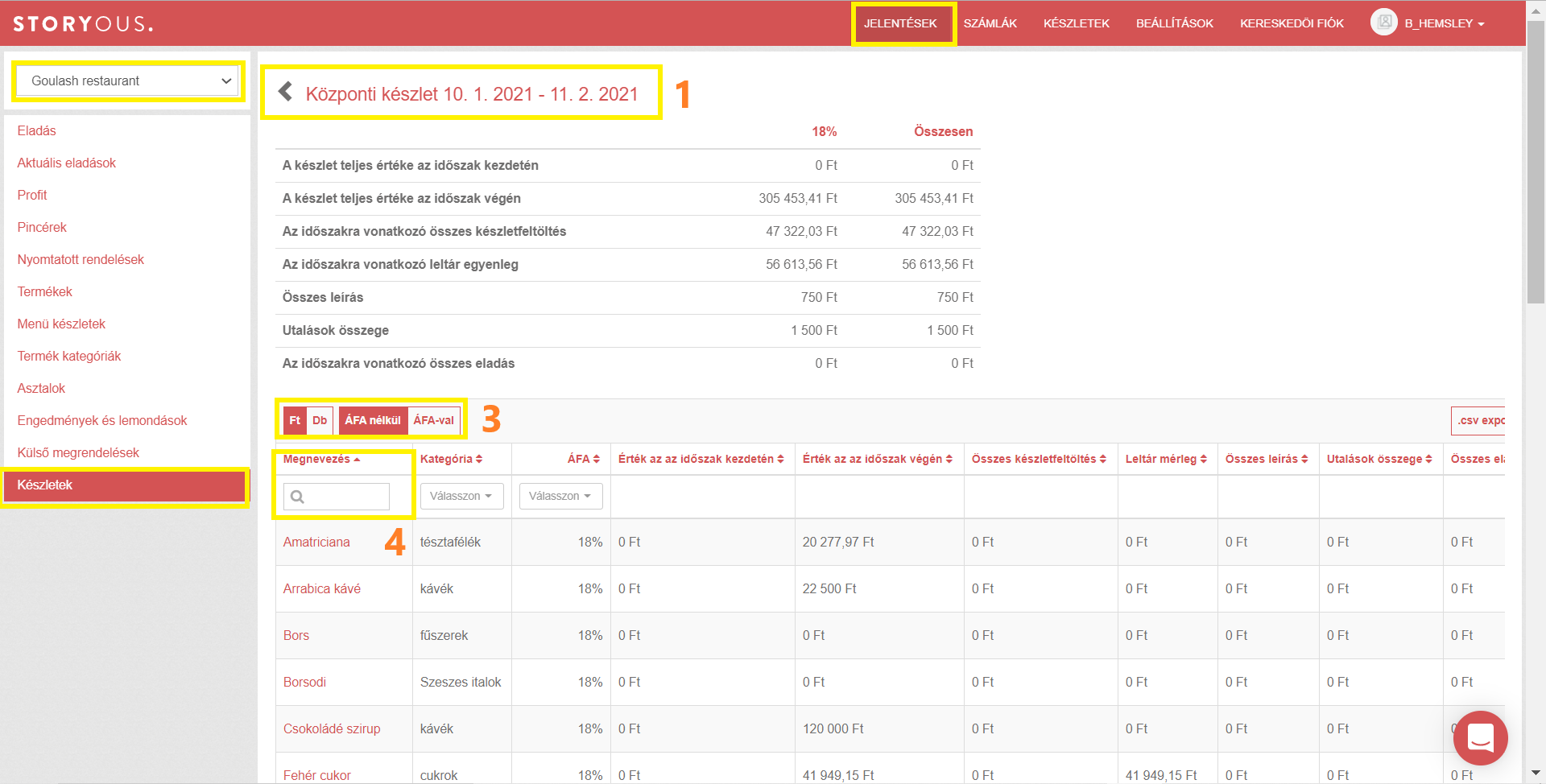Click the 20 277,97 Ft value
1546x784 pixels.
[x=838, y=542]
